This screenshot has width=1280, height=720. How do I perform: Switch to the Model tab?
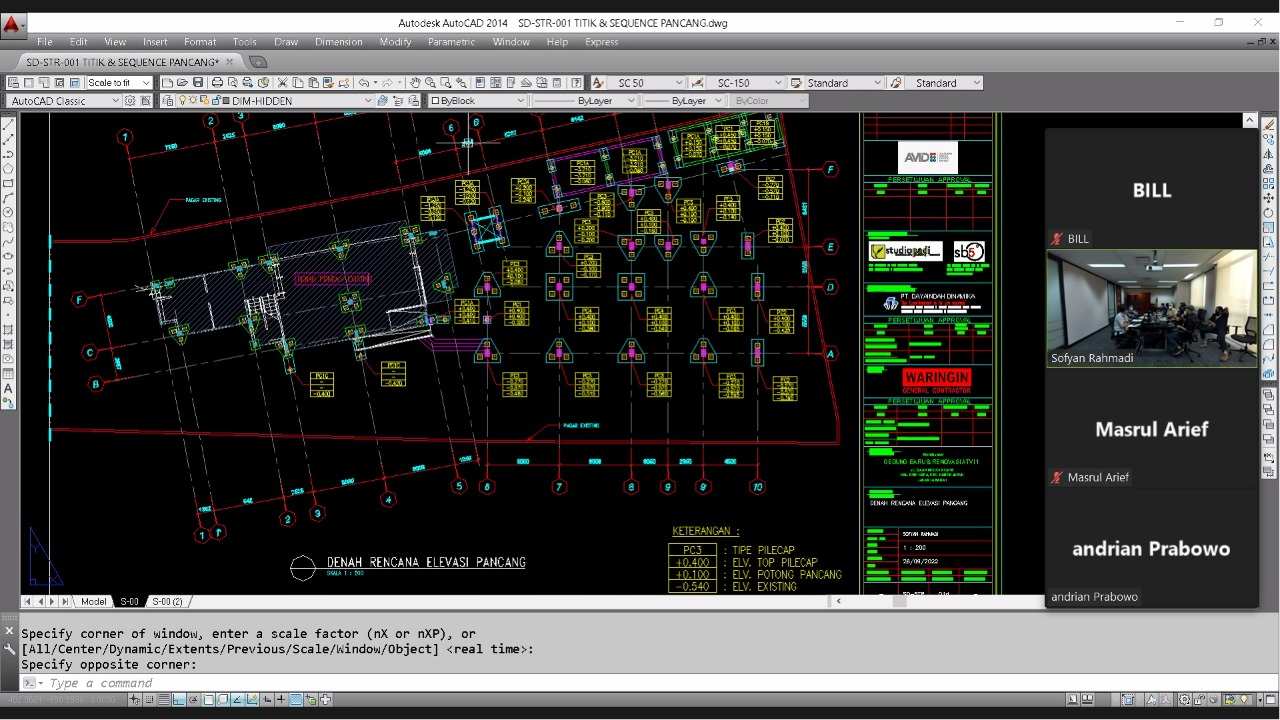pyautogui.click(x=94, y=602)
